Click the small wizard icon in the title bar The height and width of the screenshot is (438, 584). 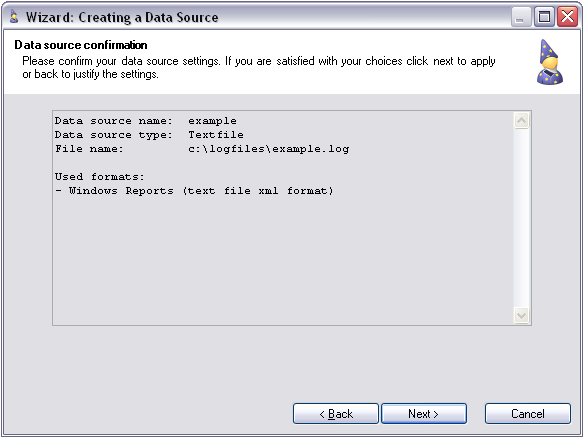coord(14,17)
